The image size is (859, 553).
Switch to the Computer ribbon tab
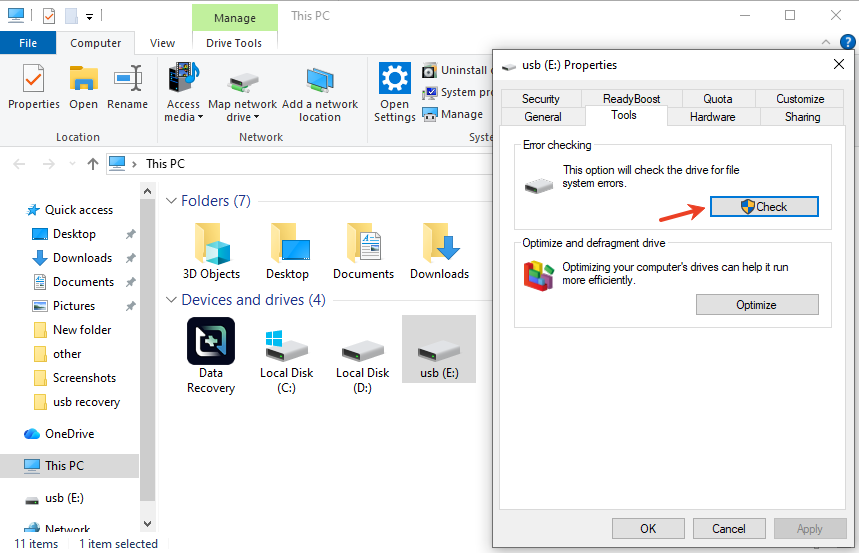95,43
